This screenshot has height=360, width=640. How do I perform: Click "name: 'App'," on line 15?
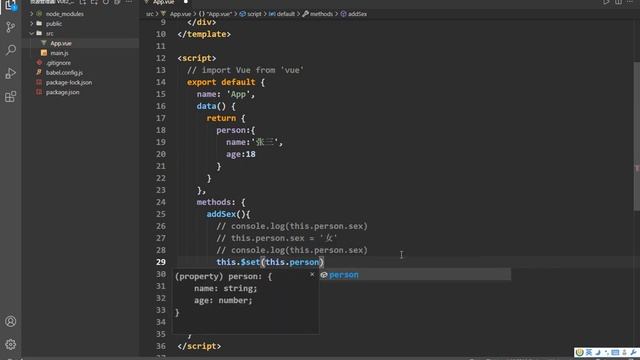coord(226,94)
